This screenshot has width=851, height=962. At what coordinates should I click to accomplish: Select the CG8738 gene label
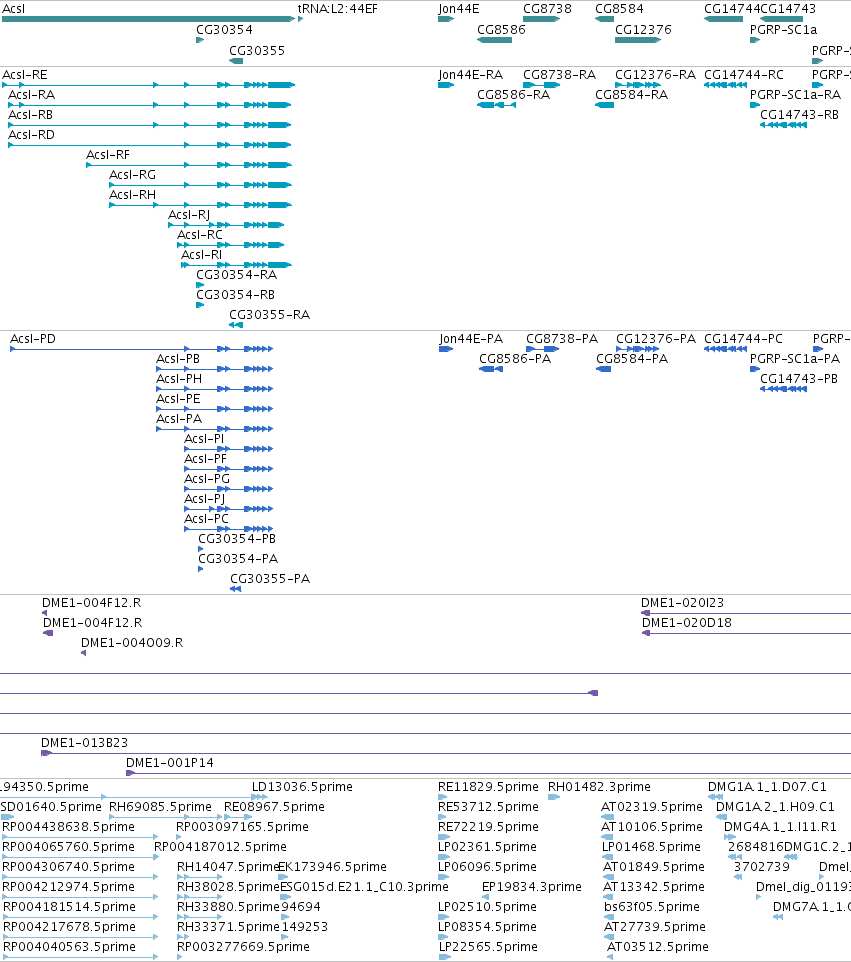tap(547, 9)
